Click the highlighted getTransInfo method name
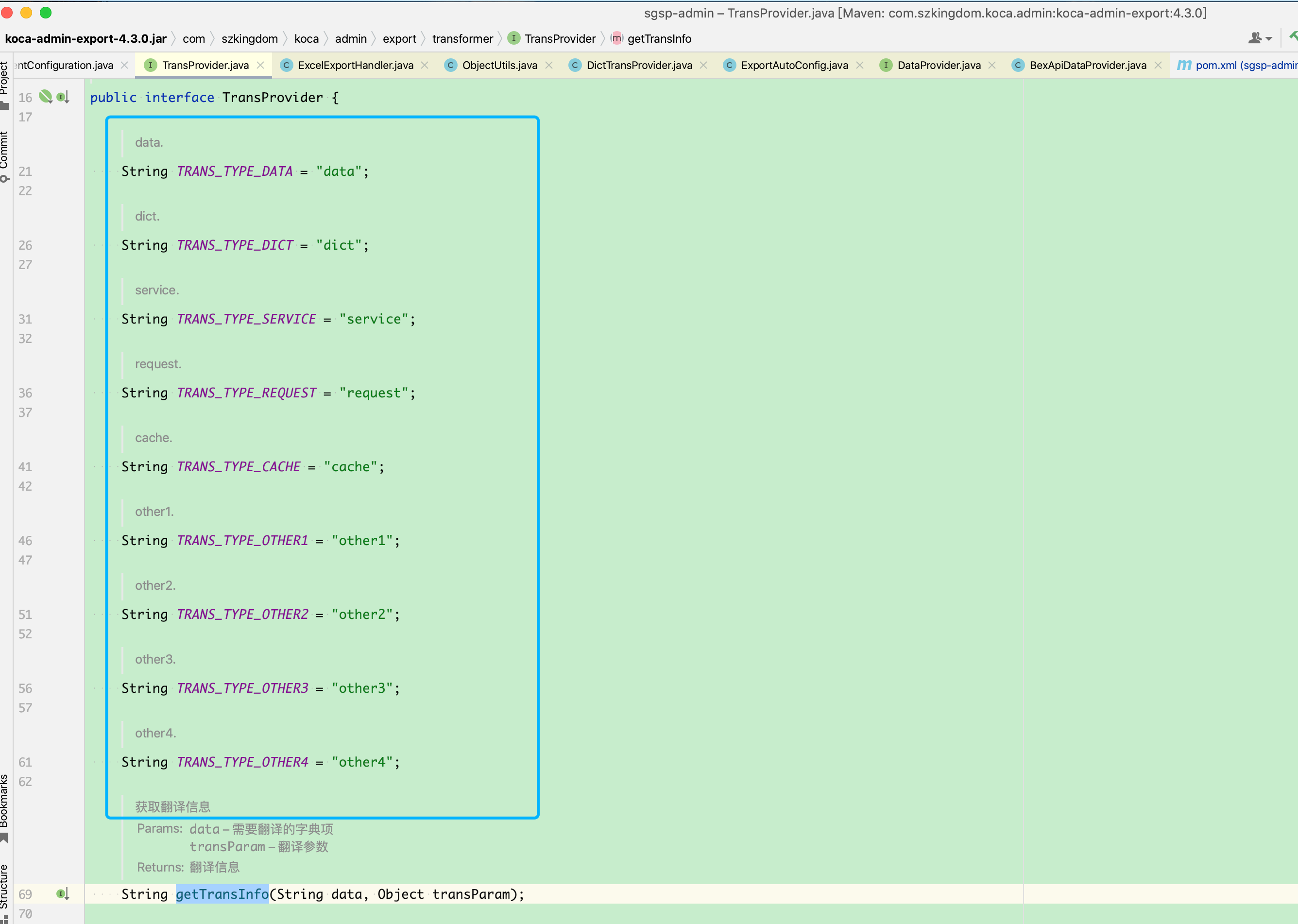Screen dimensions: 1298x924 coord(222,894)
